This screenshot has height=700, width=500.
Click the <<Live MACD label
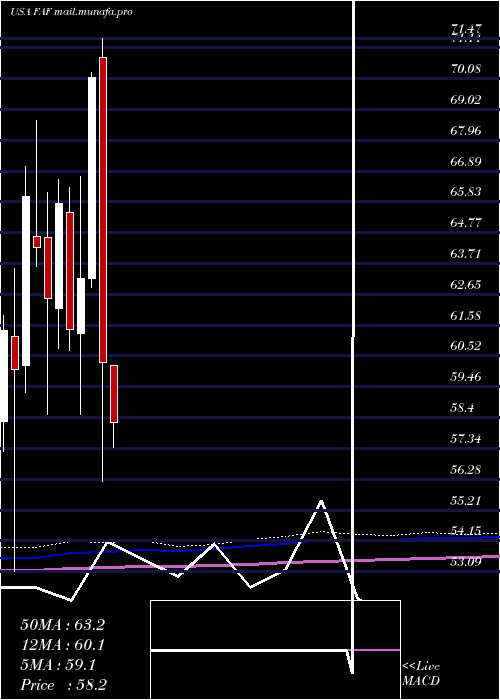(421, 674)
